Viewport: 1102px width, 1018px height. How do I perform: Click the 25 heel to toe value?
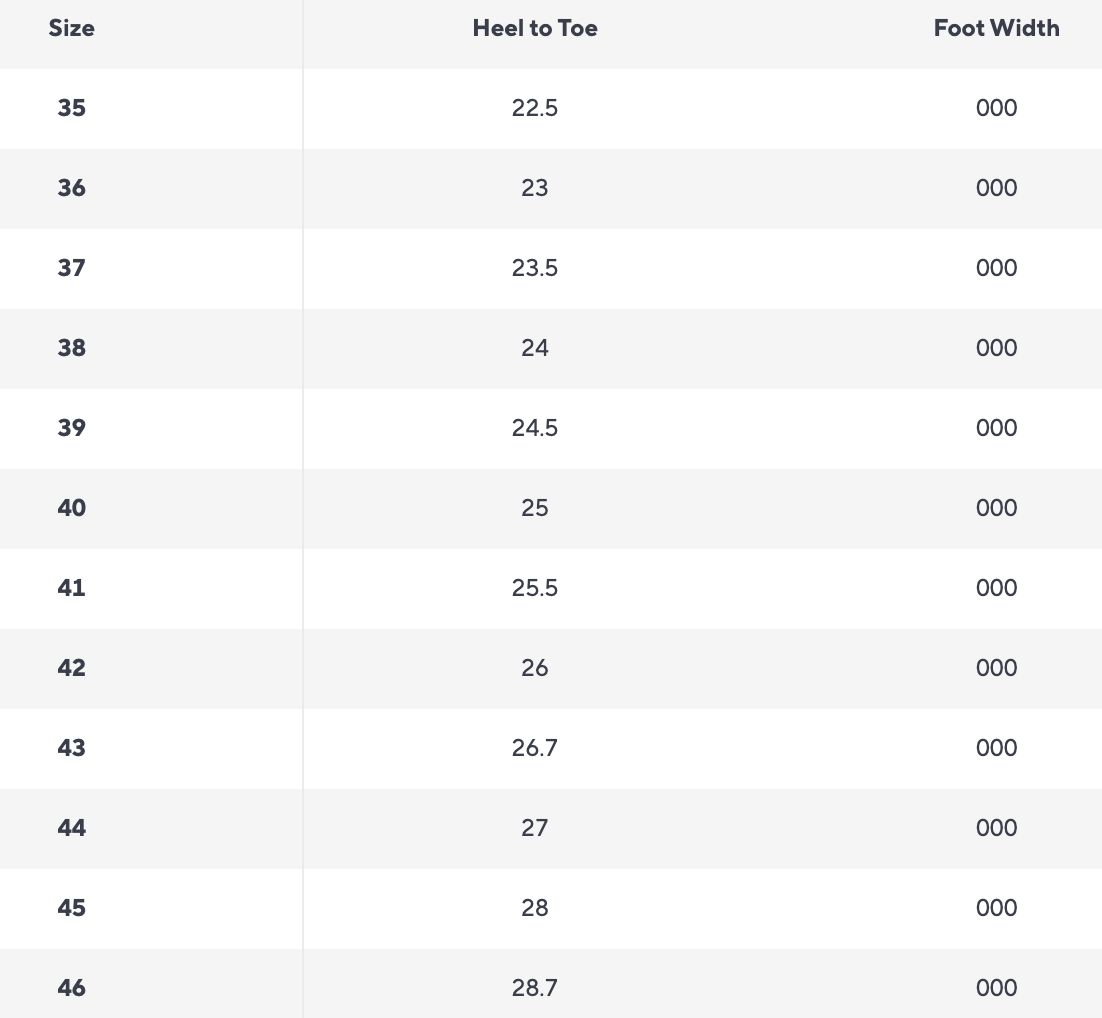(x=535, y=508)
